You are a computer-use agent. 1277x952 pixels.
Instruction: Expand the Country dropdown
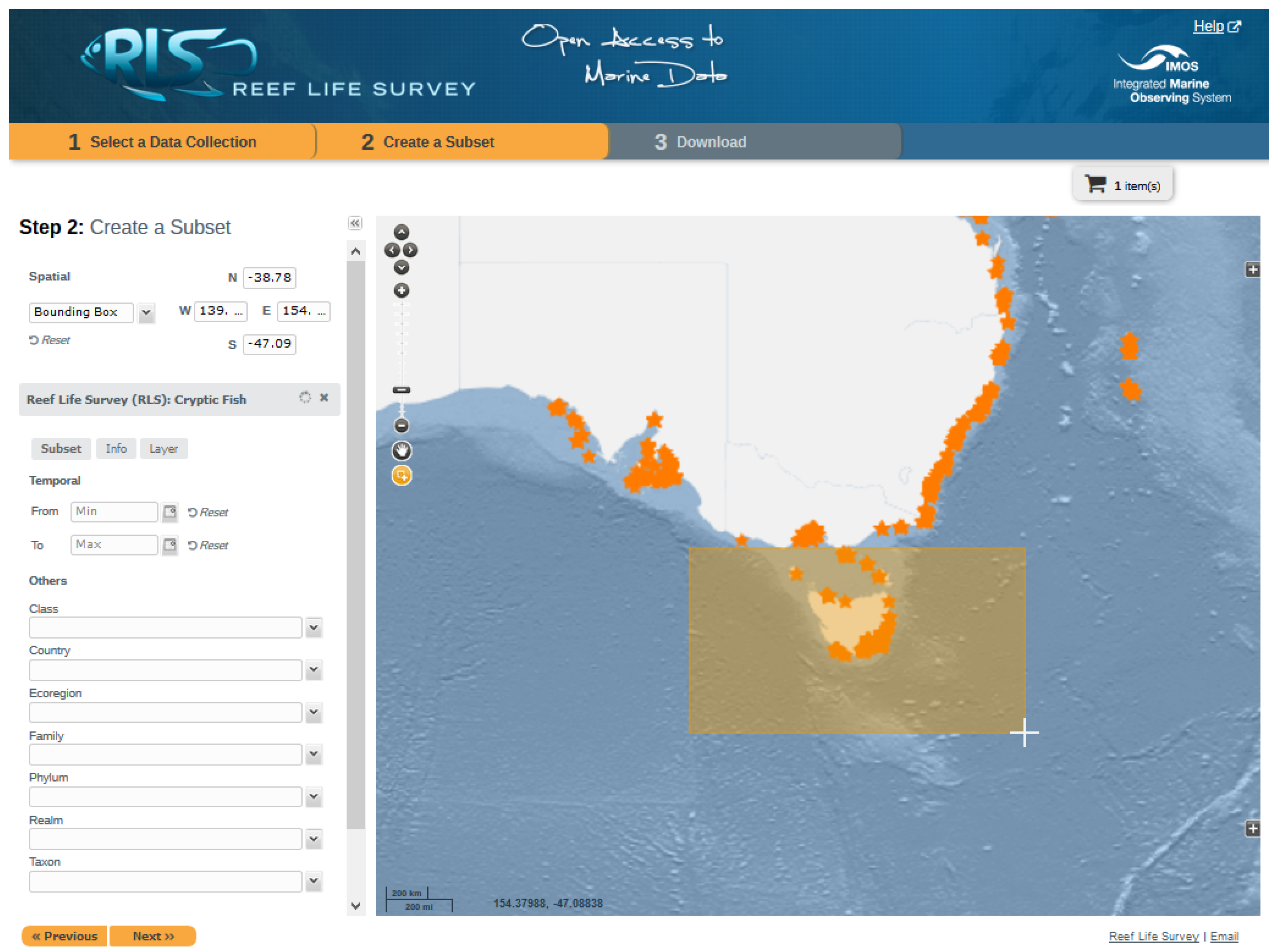tap(313, 670)
